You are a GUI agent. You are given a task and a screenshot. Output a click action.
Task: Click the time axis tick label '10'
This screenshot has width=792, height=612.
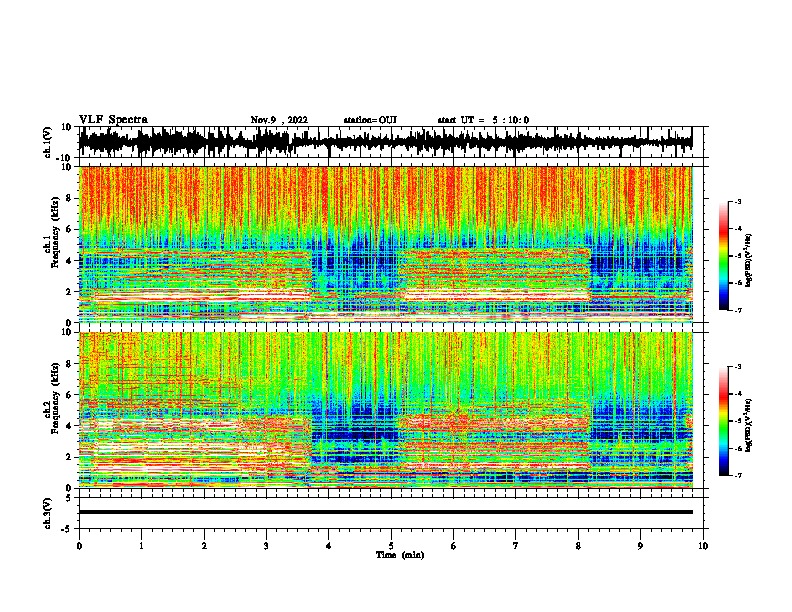tap(703, 546)
